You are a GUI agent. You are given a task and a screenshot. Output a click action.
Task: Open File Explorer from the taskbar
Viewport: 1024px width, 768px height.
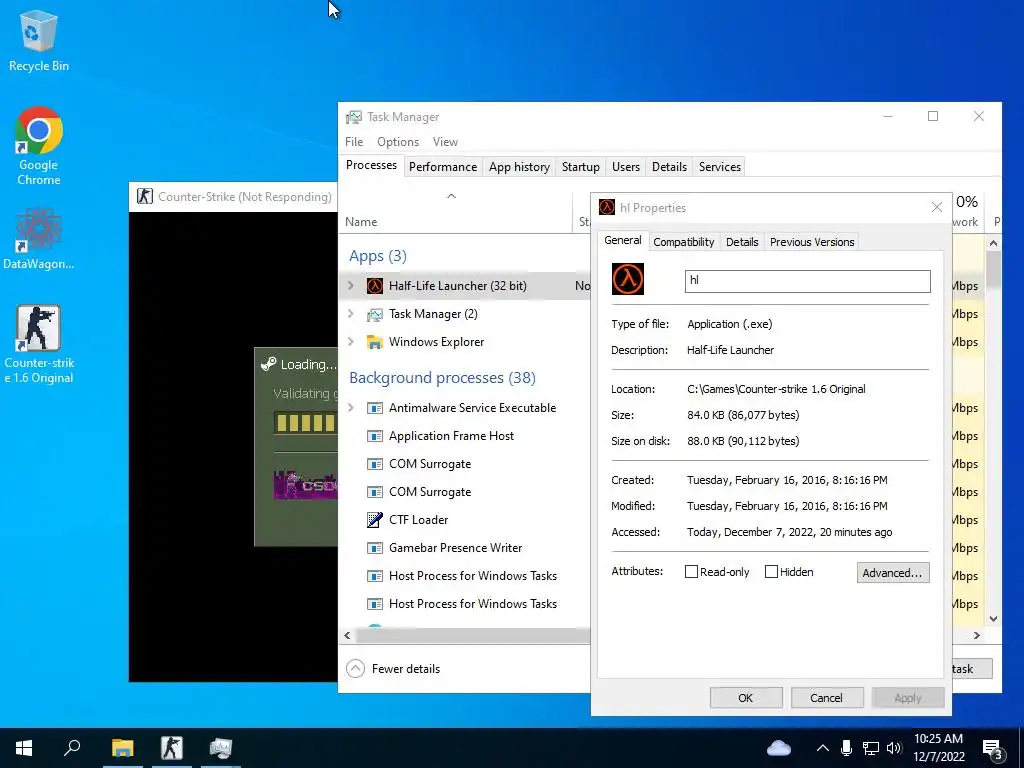pos(122,748)
